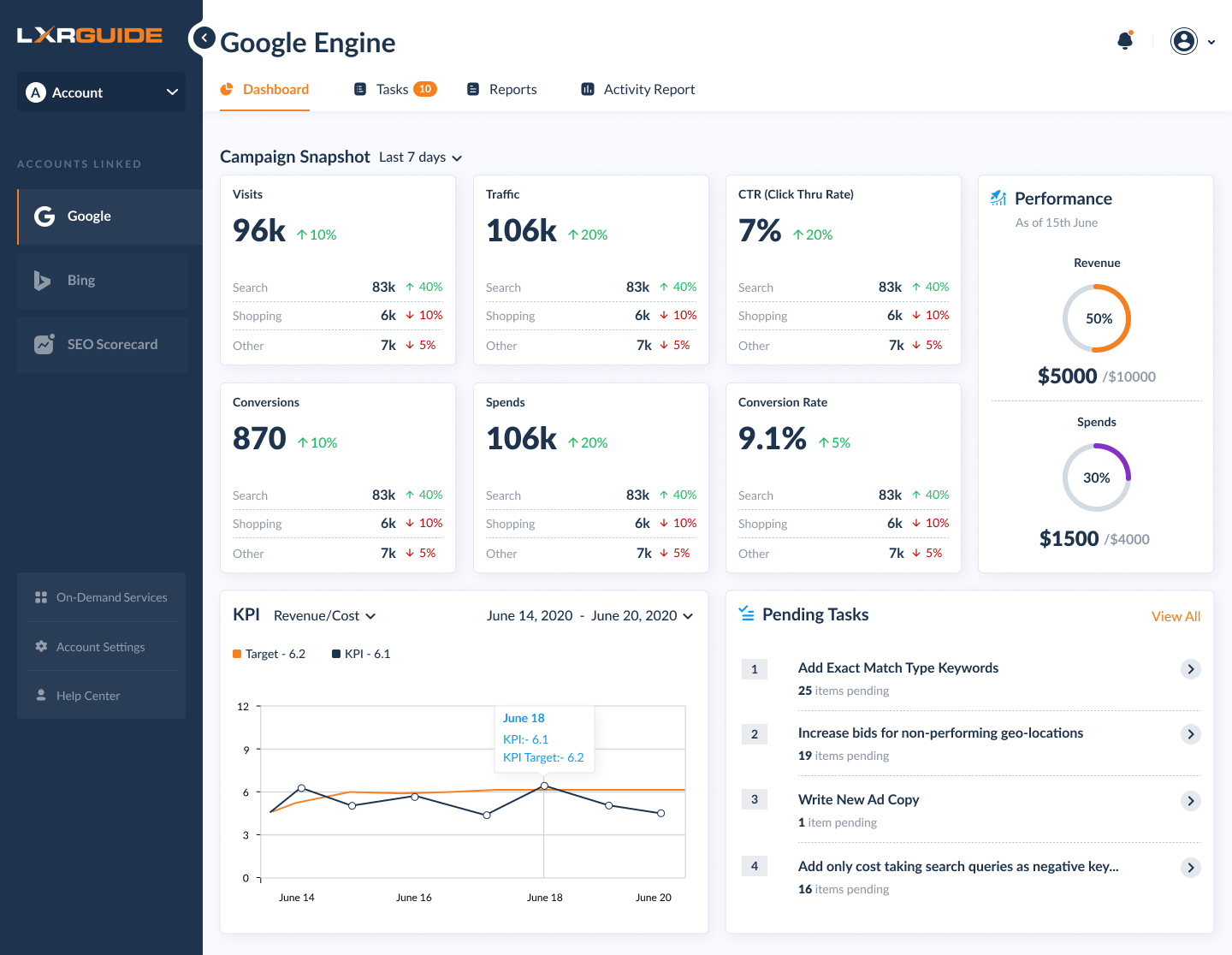1232x955 pixels.
Task: Expand the Account selector dropdown
Action: 101,92
